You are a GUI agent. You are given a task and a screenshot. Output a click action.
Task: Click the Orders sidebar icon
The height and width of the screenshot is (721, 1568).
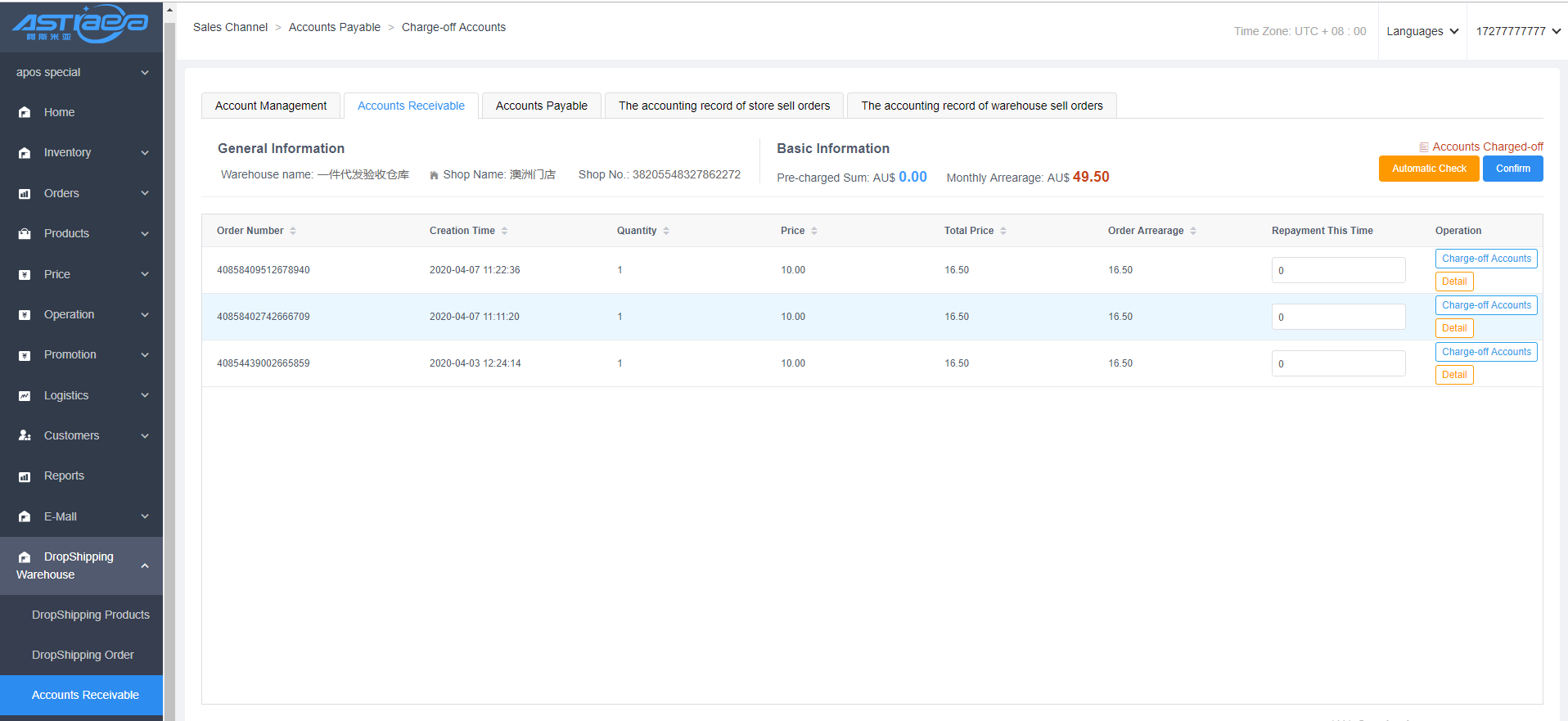tap(25, 194)
